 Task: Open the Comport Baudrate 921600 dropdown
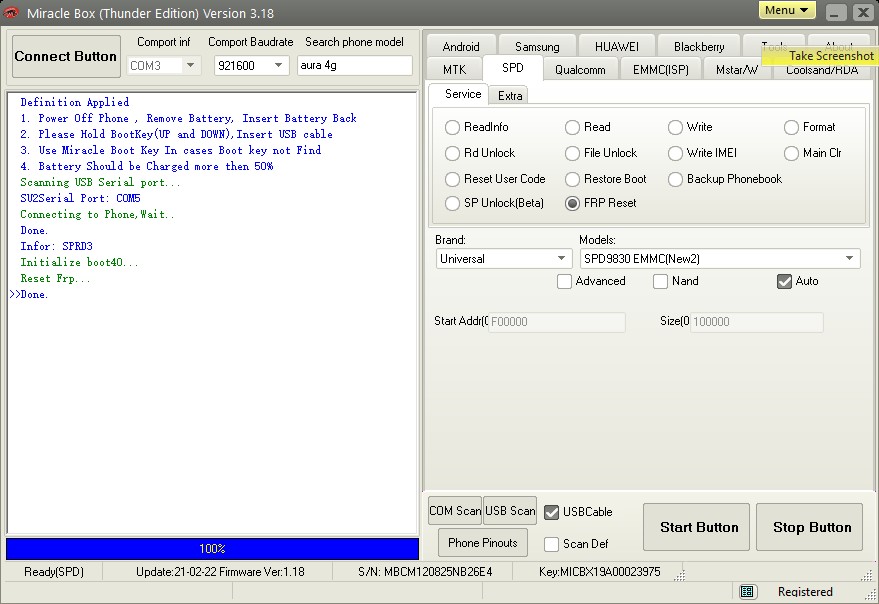pyautogui.click(x=278, y=66)
